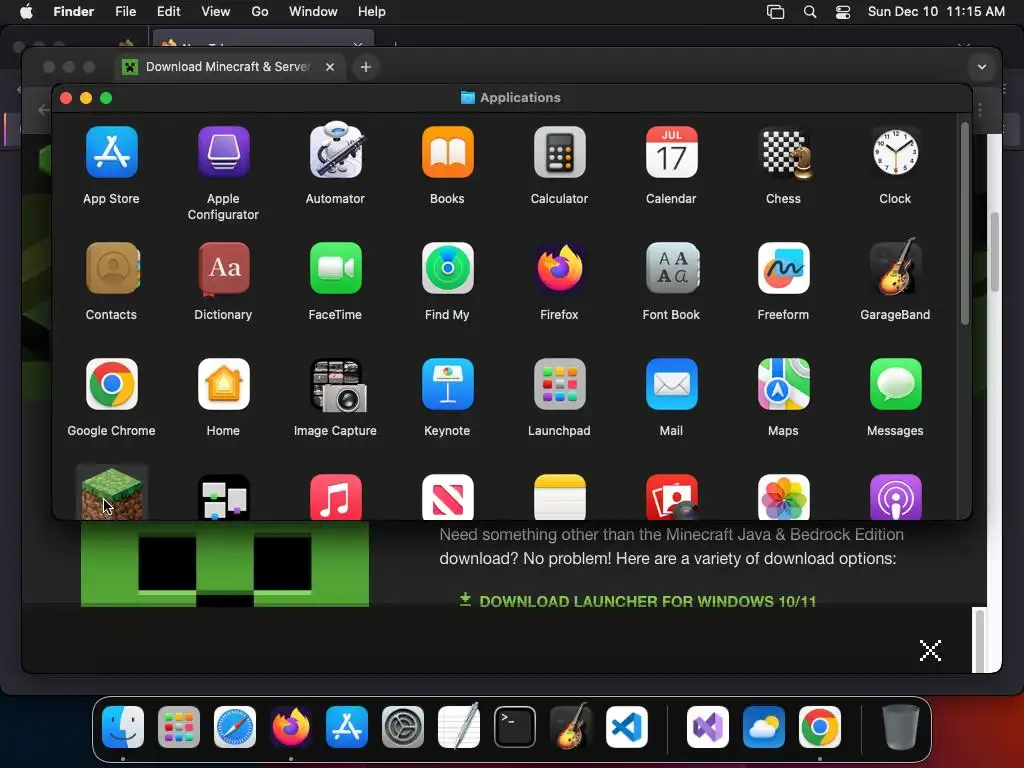Image resolution: width=1024 pixels, height=768 pixels.
Task: Open the Finder menu in menu bar
Action: [73, 11]
